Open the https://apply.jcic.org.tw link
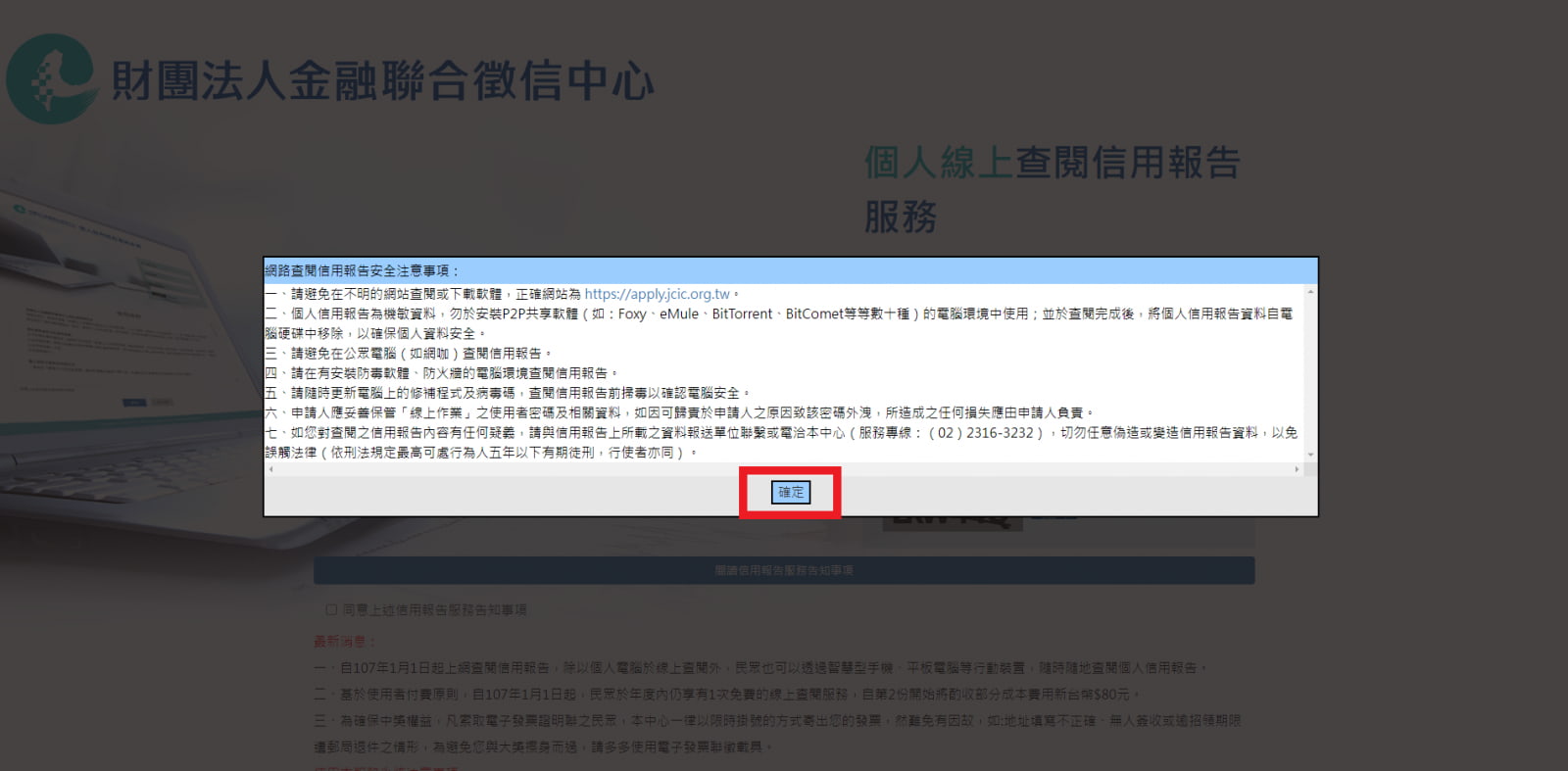This screenshot has height=771, width=1568. pos(657,294)
